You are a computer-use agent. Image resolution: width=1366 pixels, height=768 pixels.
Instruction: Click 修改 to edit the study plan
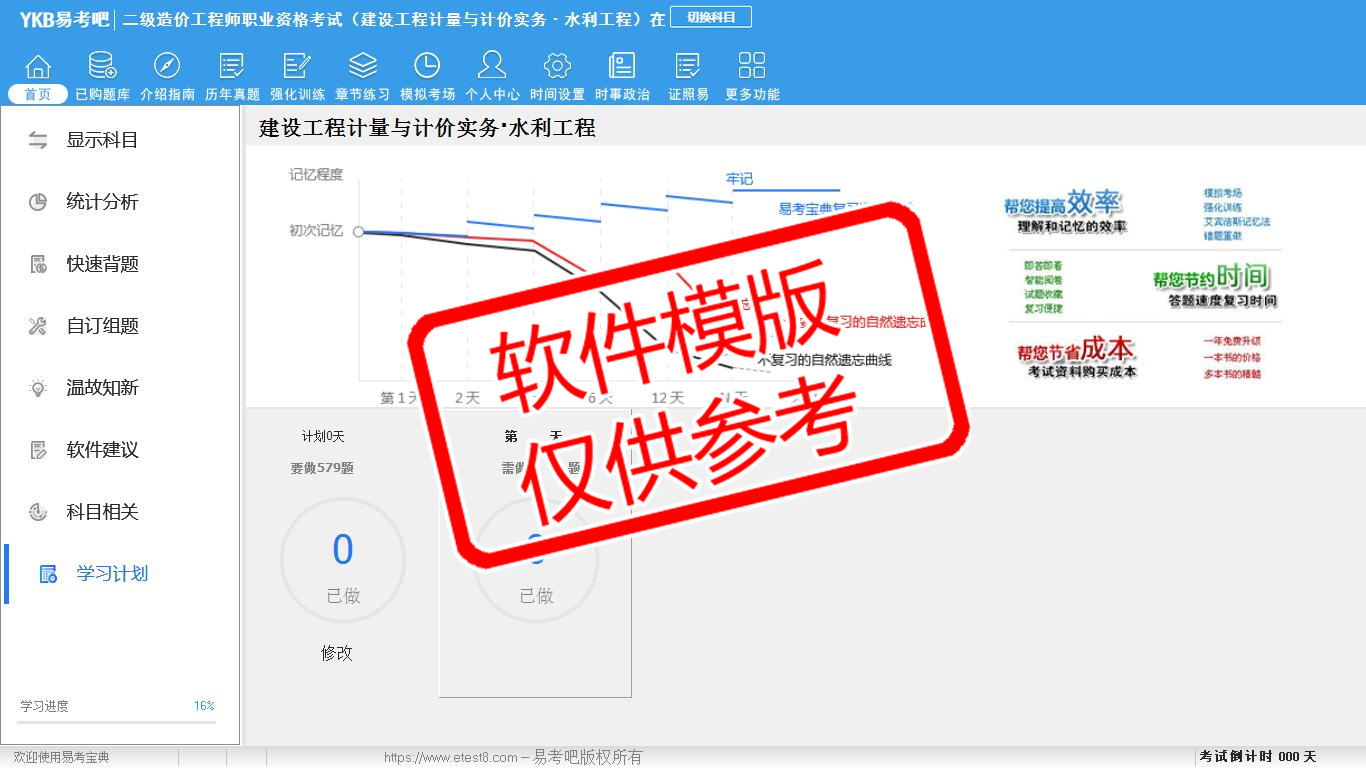pyautogui.click(x=337, y=653)
